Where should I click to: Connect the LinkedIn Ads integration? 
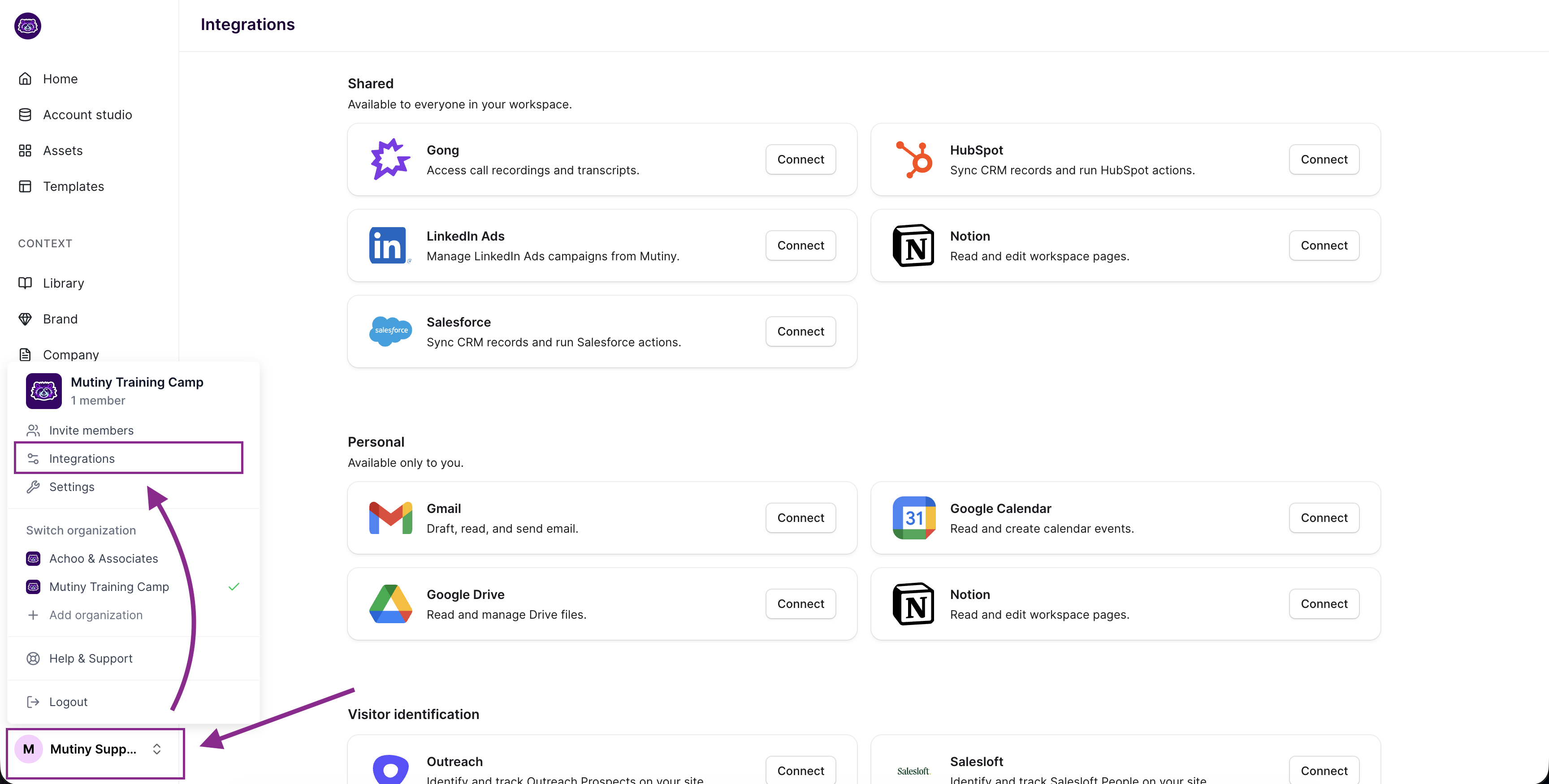pyautogui.click(x=800, y=246)
